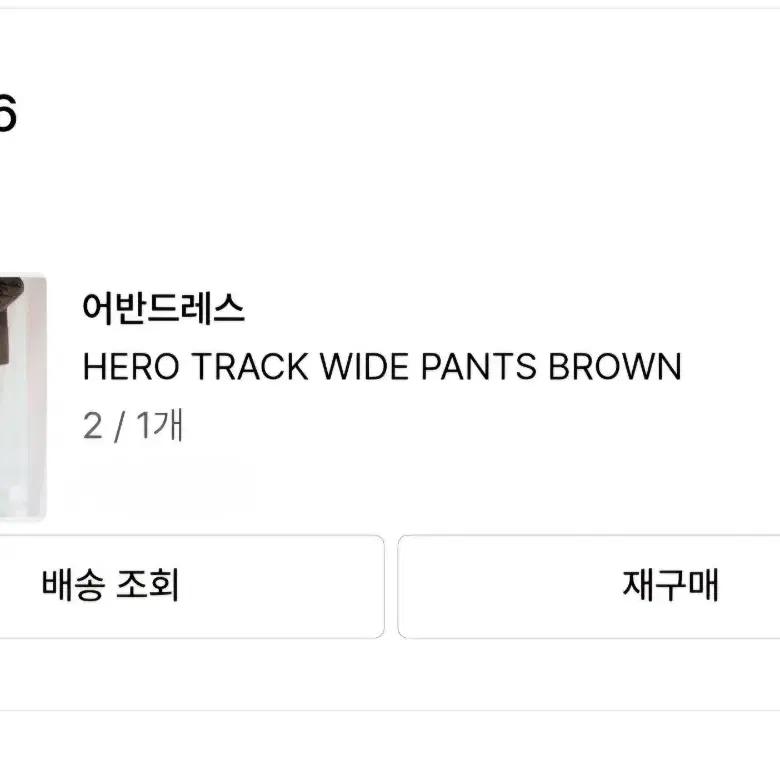780x780 pixels.
Task: Tap the order header digit 6
Action: point(7,113)
